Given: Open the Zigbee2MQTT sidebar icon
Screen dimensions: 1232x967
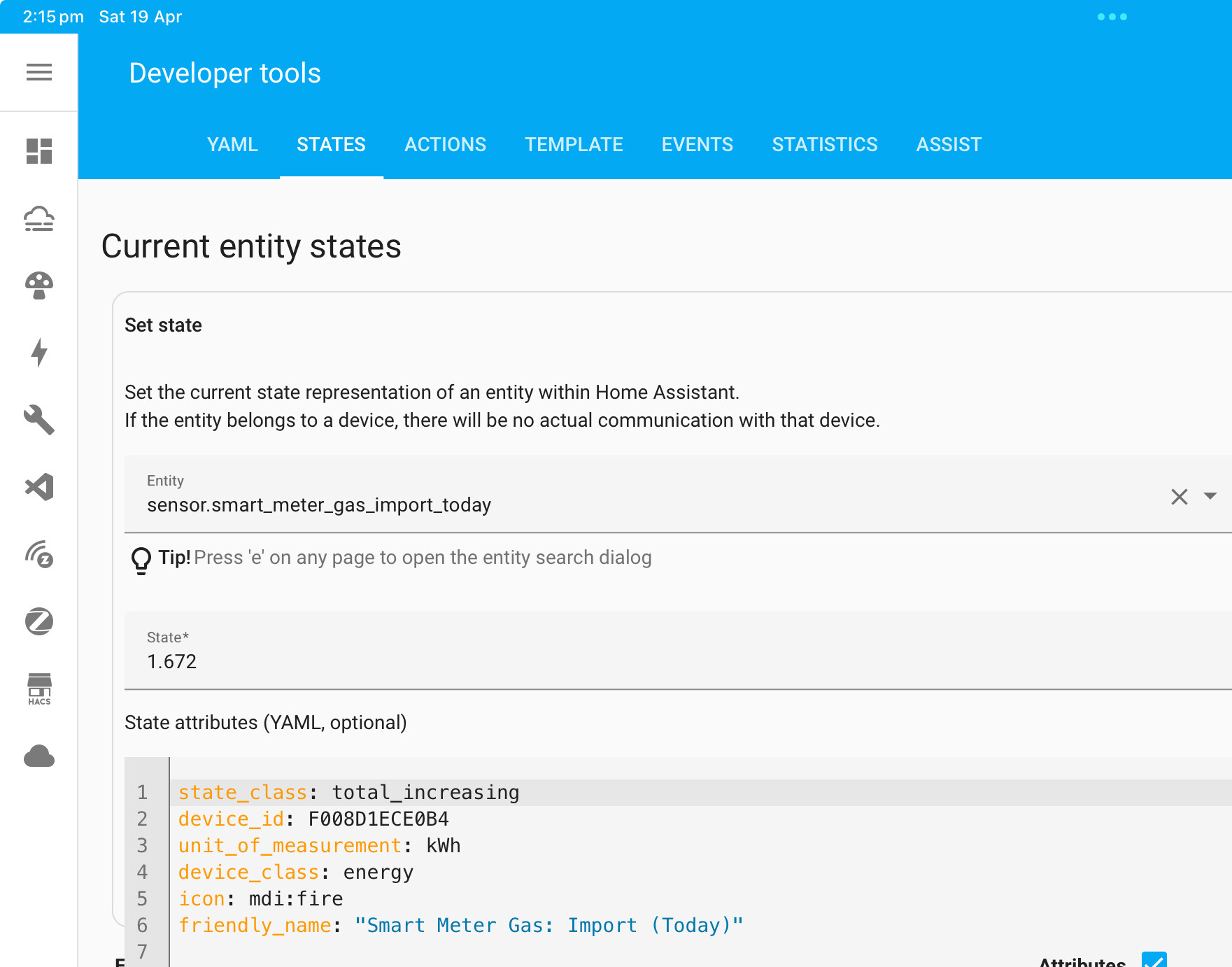Looking at the screenshot, I should click(x=38, y=622).
